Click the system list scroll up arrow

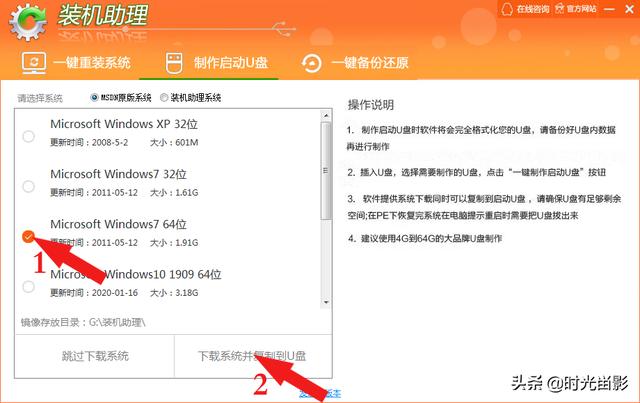click(x=326, y=116)
